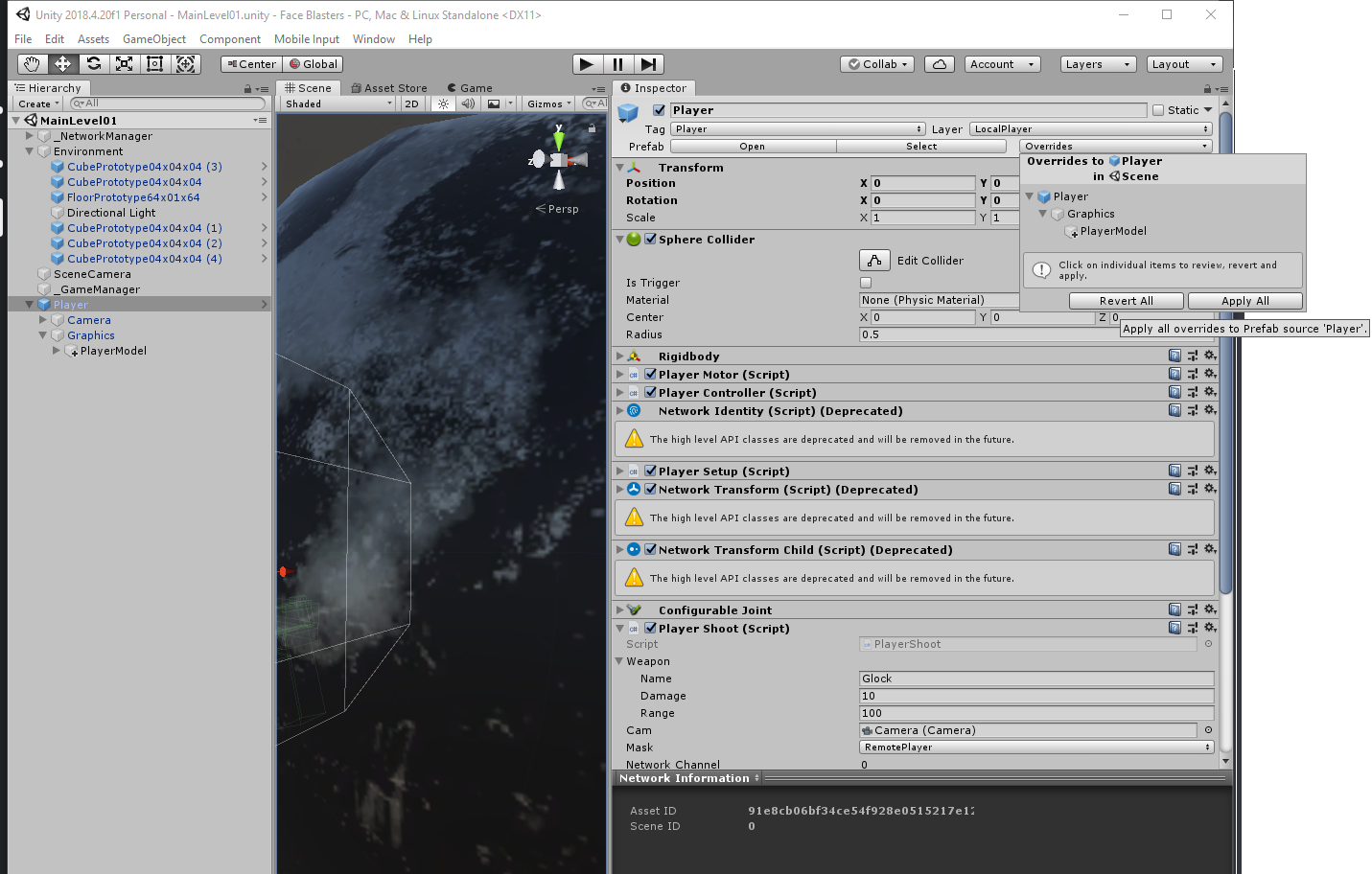Click the weapon Damage input field
Image resolution: width=1372 pixels, height=874 pixels.
(x=1036, y=696)
